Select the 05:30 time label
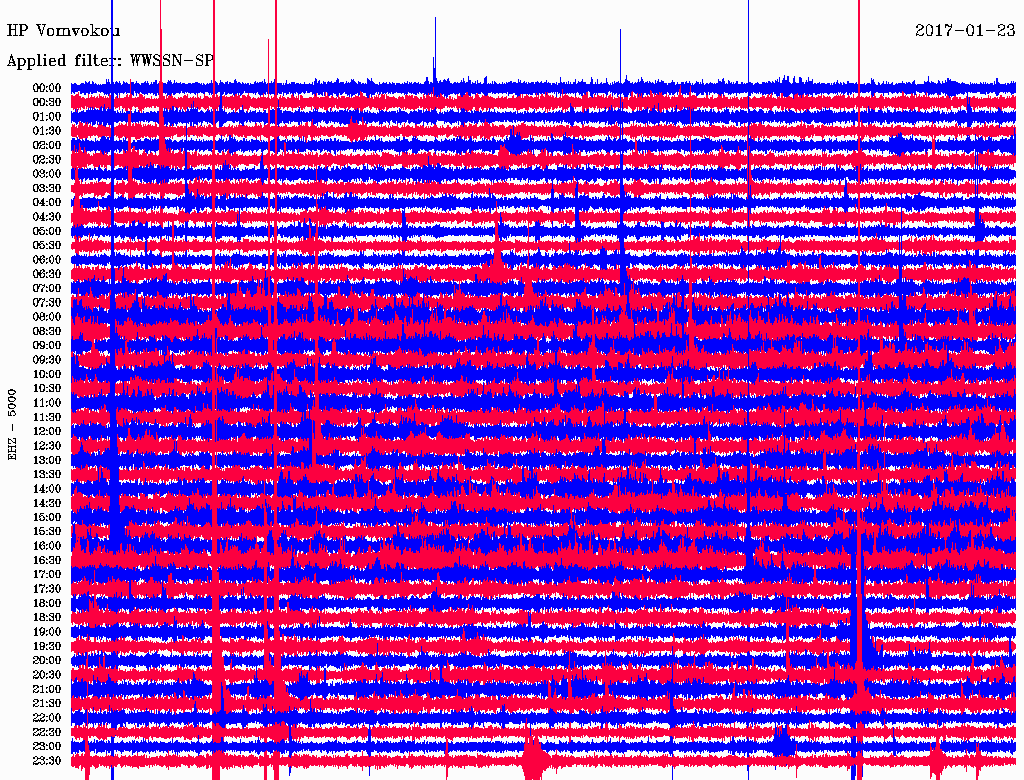This screenshot has width=1024, height=780. click(x=47, y=246)
